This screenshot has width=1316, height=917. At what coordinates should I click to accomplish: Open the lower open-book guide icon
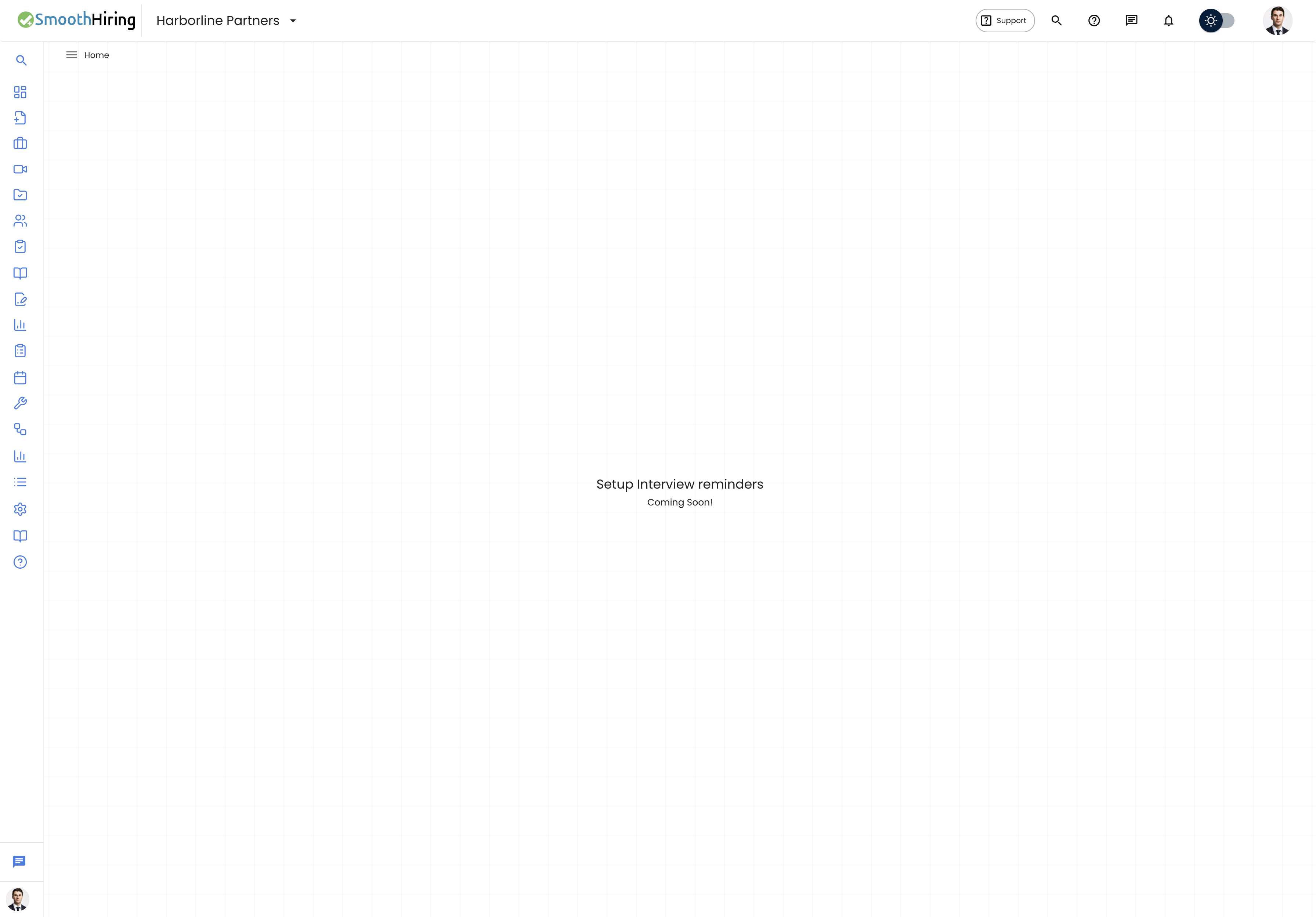click(20, 536)
